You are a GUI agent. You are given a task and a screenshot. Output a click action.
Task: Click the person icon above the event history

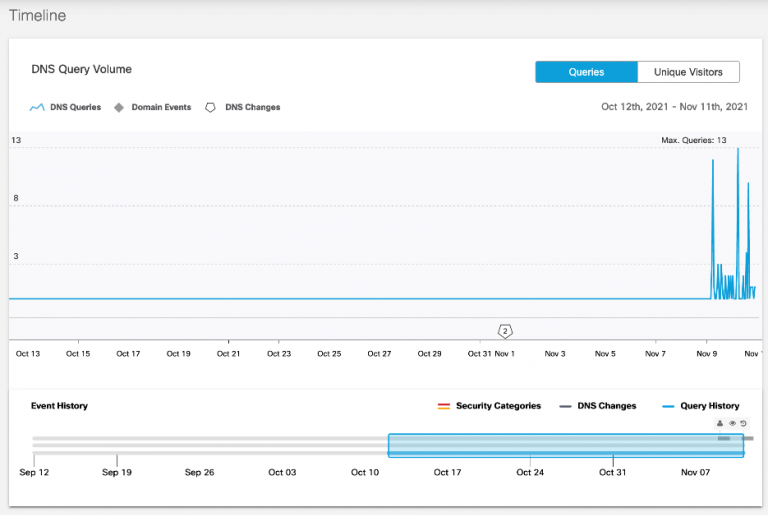[x=720, y=424]
